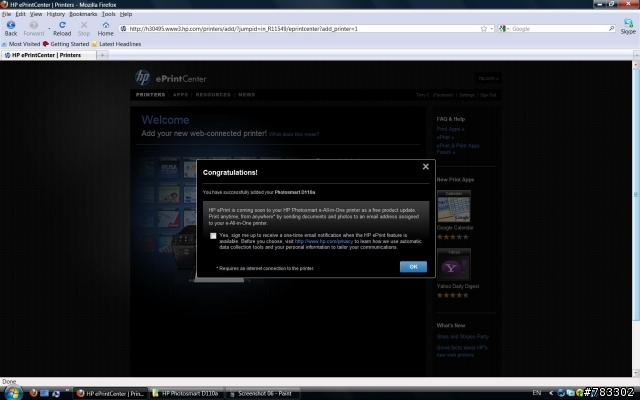Viewport: 640px width, 400px height.
Task: Select the RESOURCES navigation item
Action: 213,95
